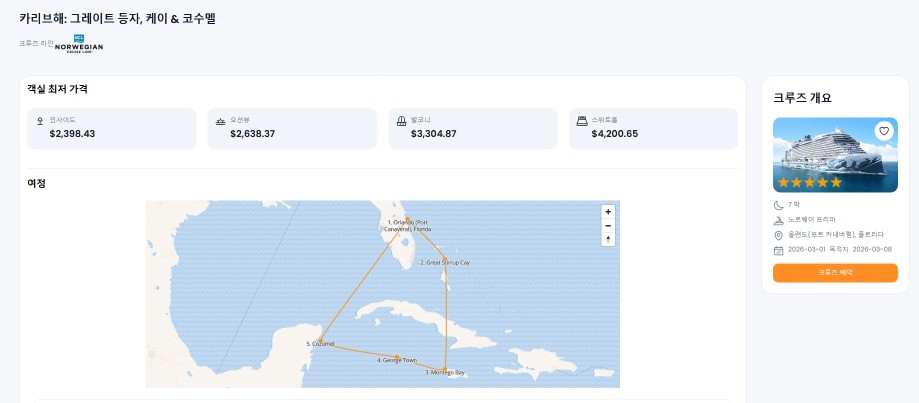Click the location pin icon for departure port
This screenshot has width=919, height=403.
pyautogui.click(x=779, y=235)
